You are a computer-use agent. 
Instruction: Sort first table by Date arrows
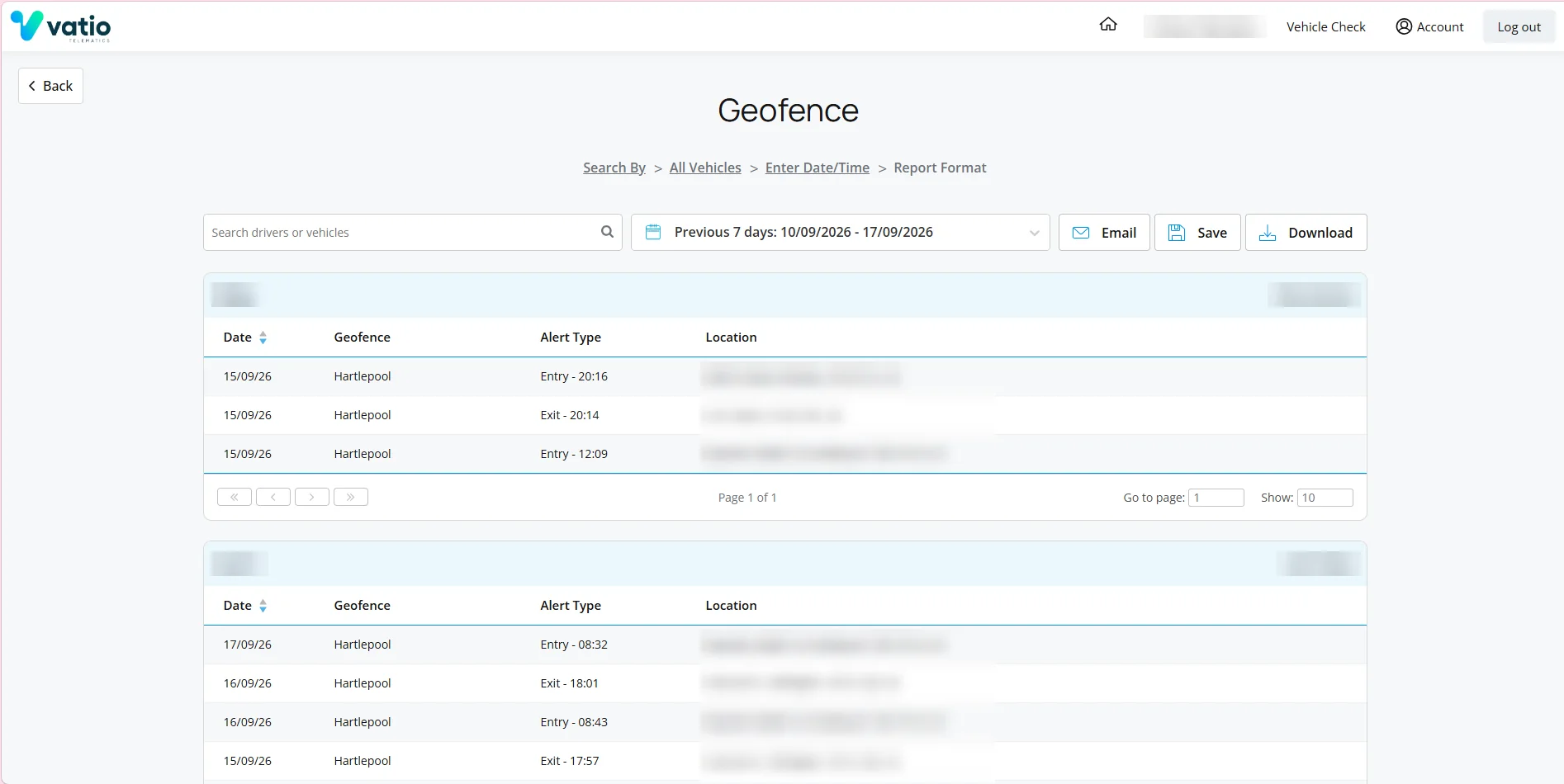coord(263,338)
